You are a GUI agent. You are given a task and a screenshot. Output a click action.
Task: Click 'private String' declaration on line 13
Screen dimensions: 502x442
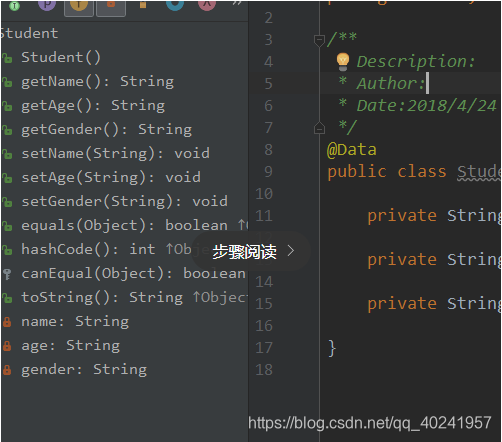434,260
